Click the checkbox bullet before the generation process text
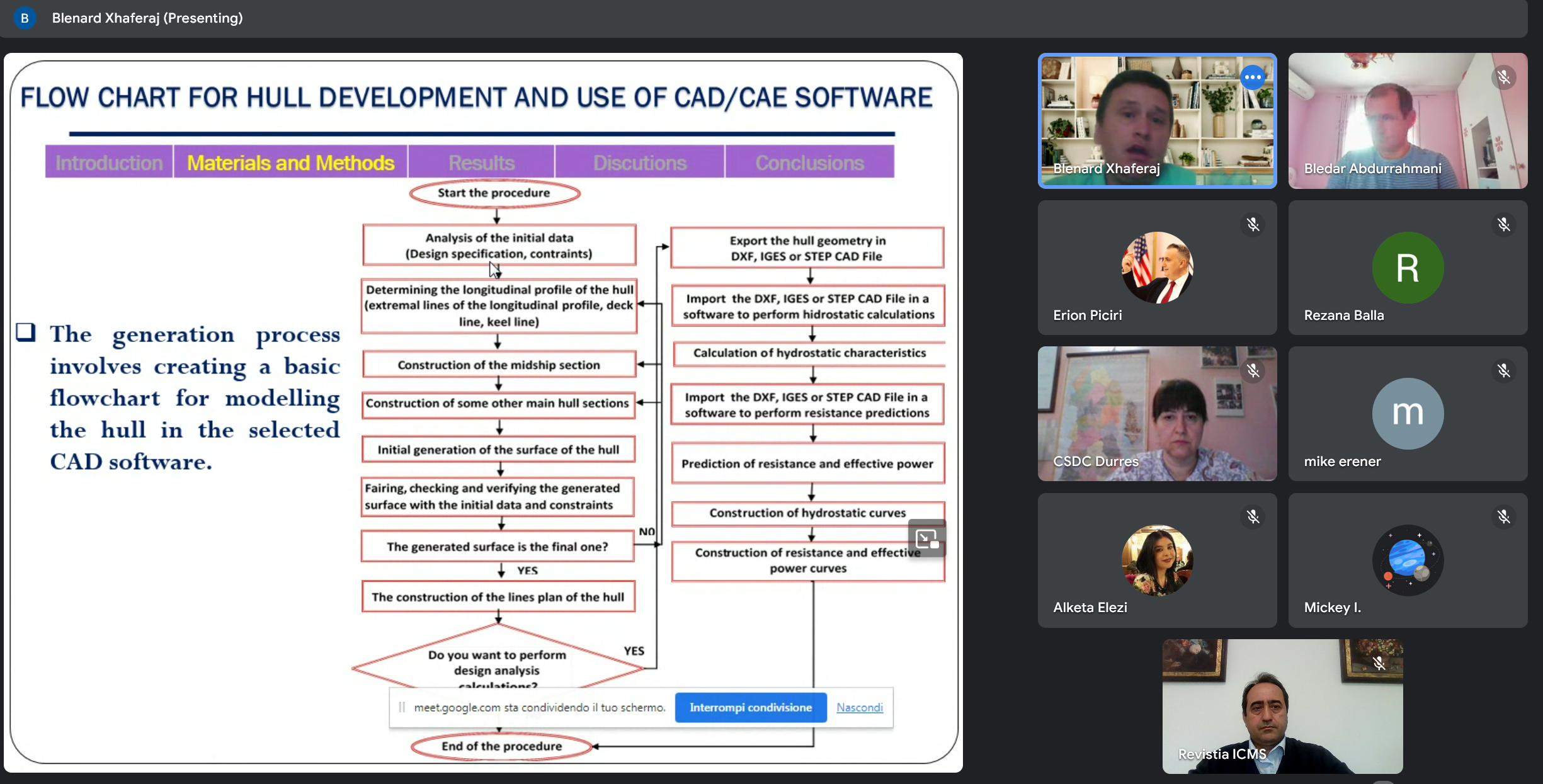 coord(26,332)
